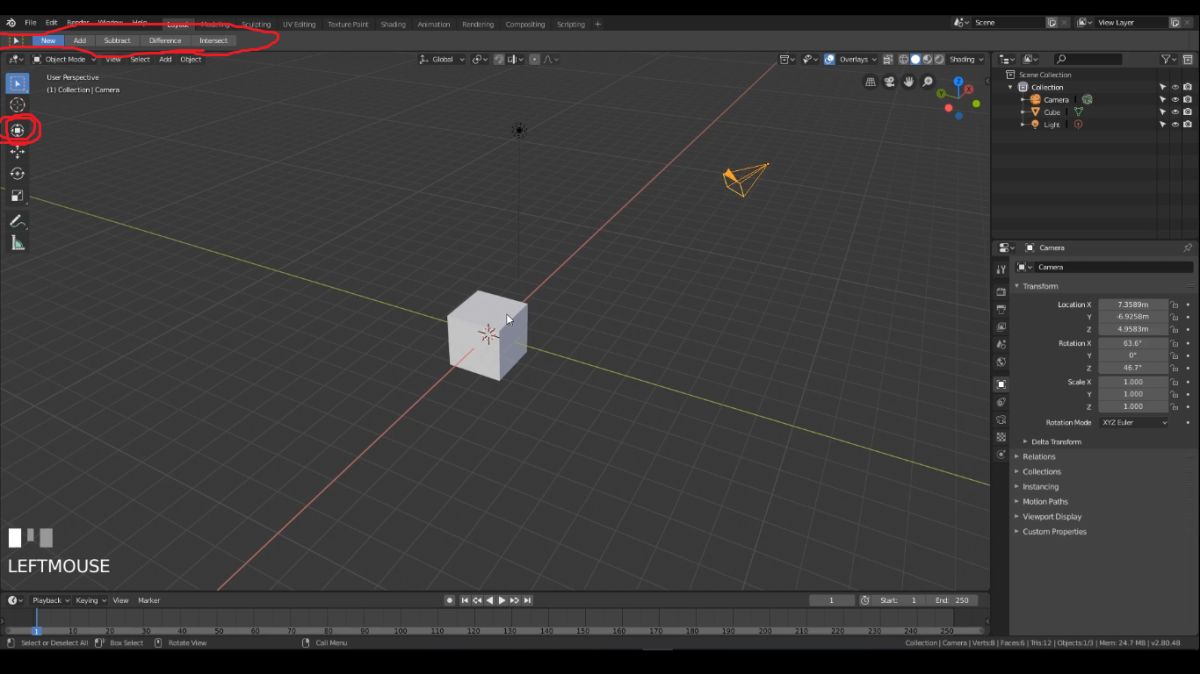The width and height of the screenshot is (1200, 674).
Task: Click the End frame 250 field
Action: (x=952, y=600)
